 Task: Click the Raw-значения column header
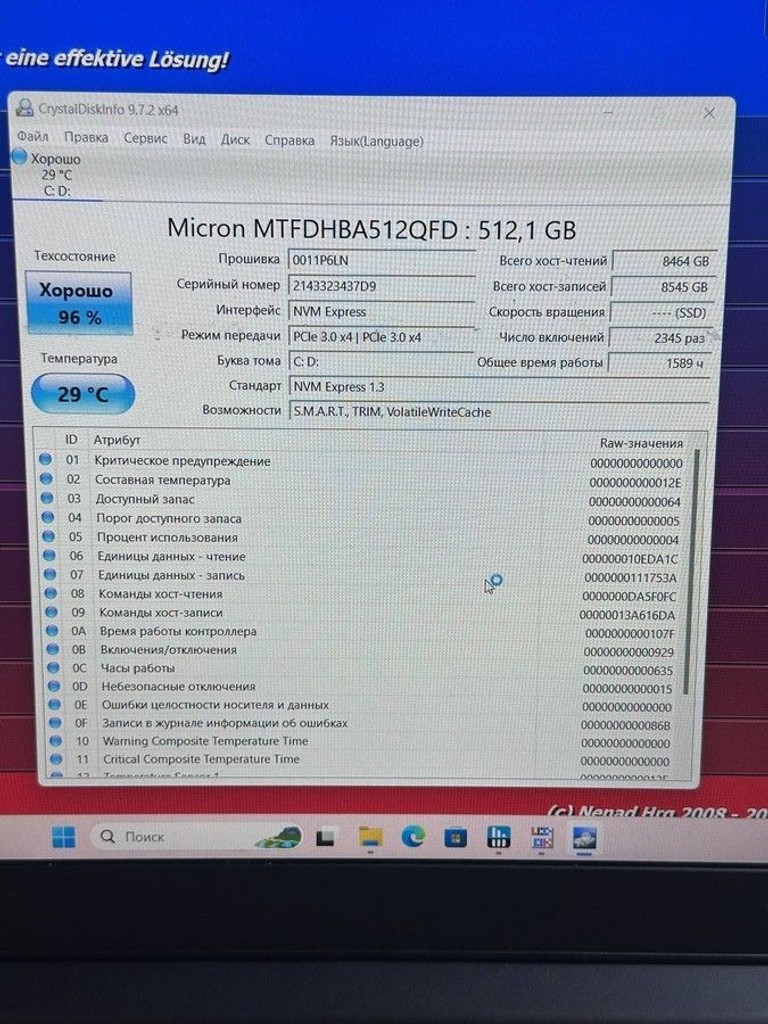click(x=641, y=443)
